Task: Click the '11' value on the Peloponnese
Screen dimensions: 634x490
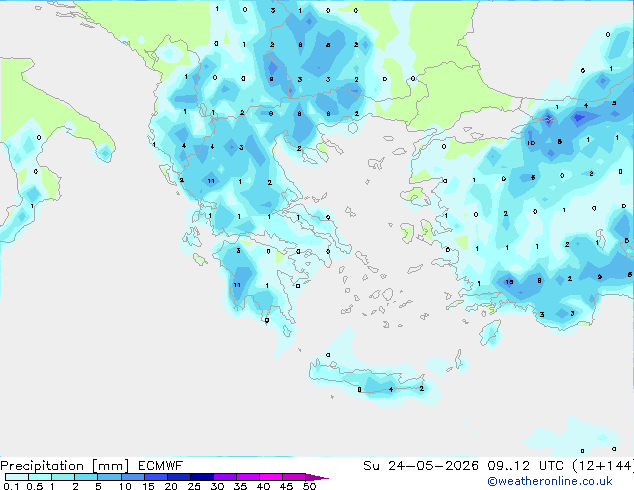Action: click(237, 285)
